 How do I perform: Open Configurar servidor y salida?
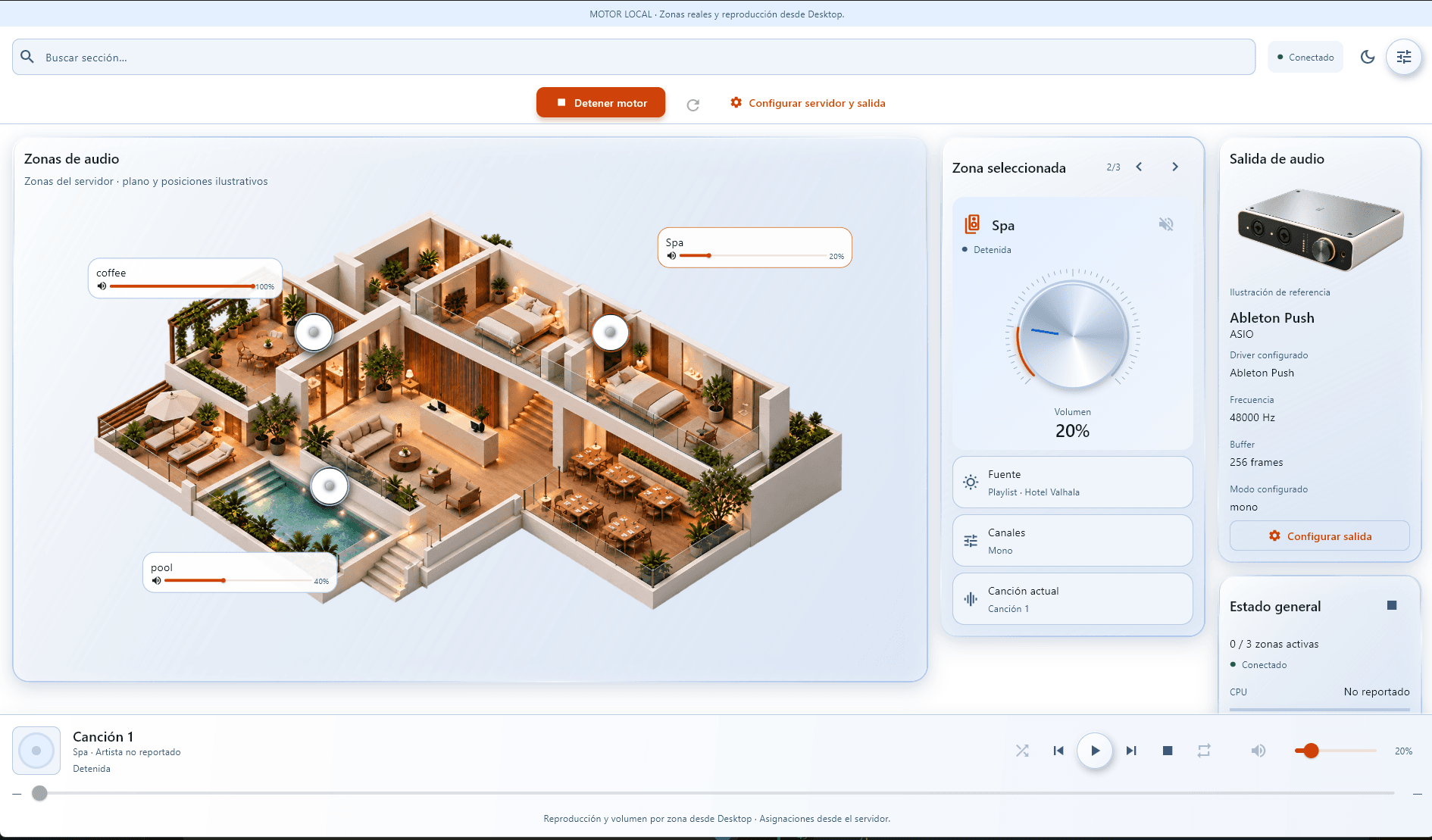coord(808,103)
